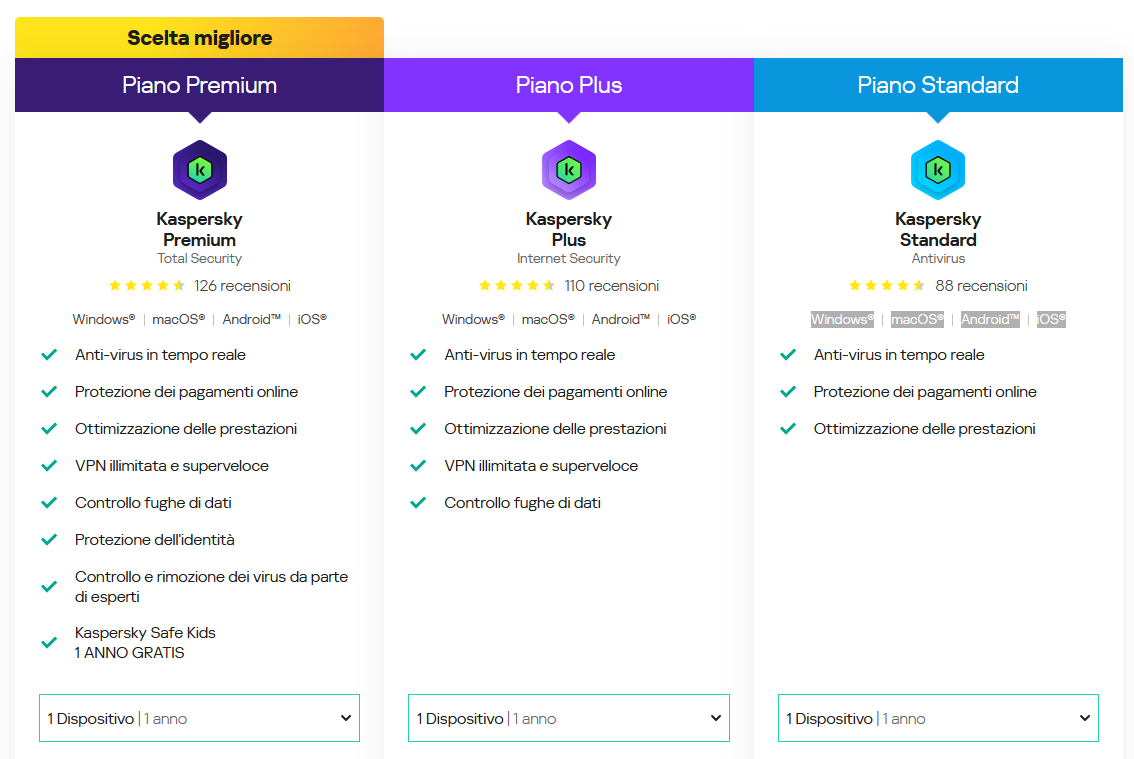Click the Standard plan star rating
This screenshot has height=759, width=1134.
(x=887, y=286)
